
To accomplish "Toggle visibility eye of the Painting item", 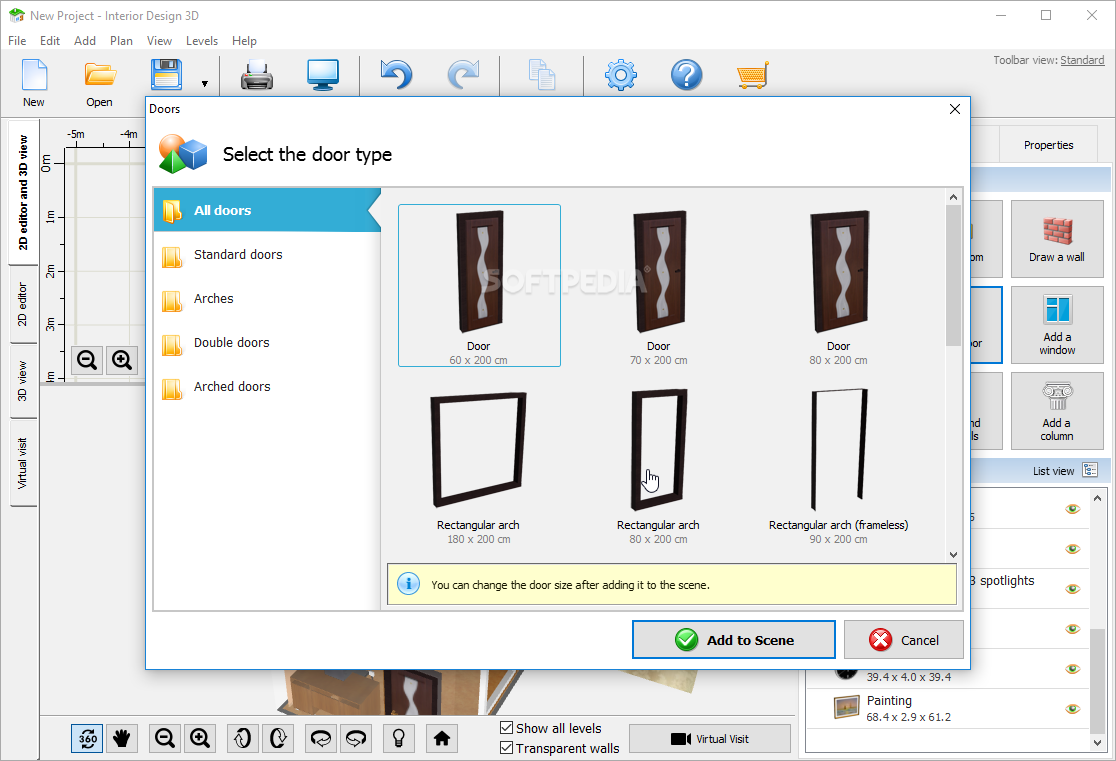I will [x=1073, y=709].
